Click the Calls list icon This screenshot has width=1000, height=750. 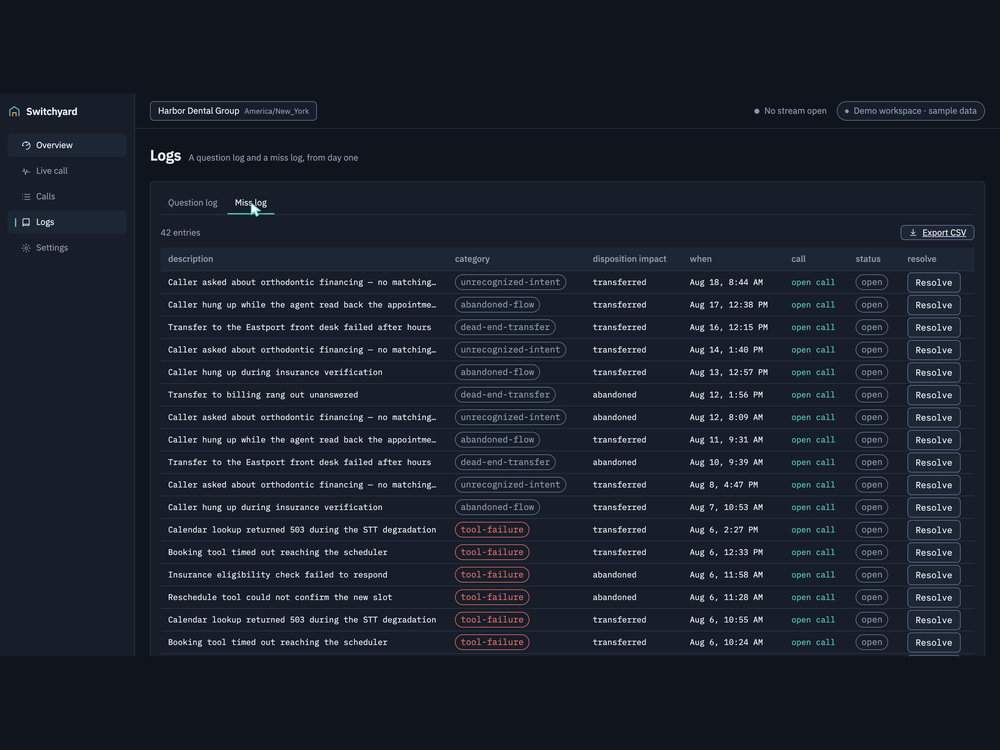(26, 196)
